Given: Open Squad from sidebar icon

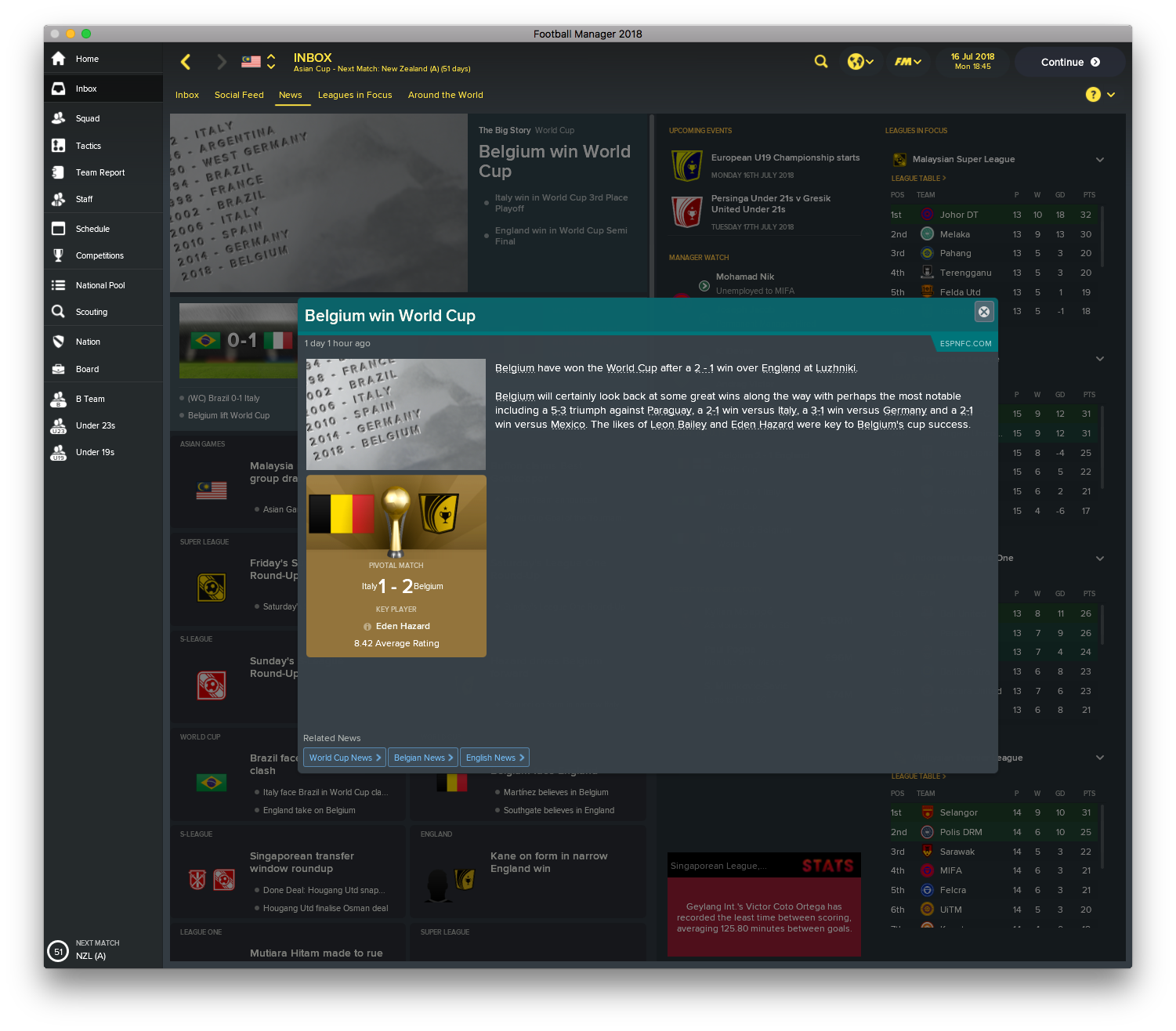Looking at the screenshot, I should click(x=58, y=118).
